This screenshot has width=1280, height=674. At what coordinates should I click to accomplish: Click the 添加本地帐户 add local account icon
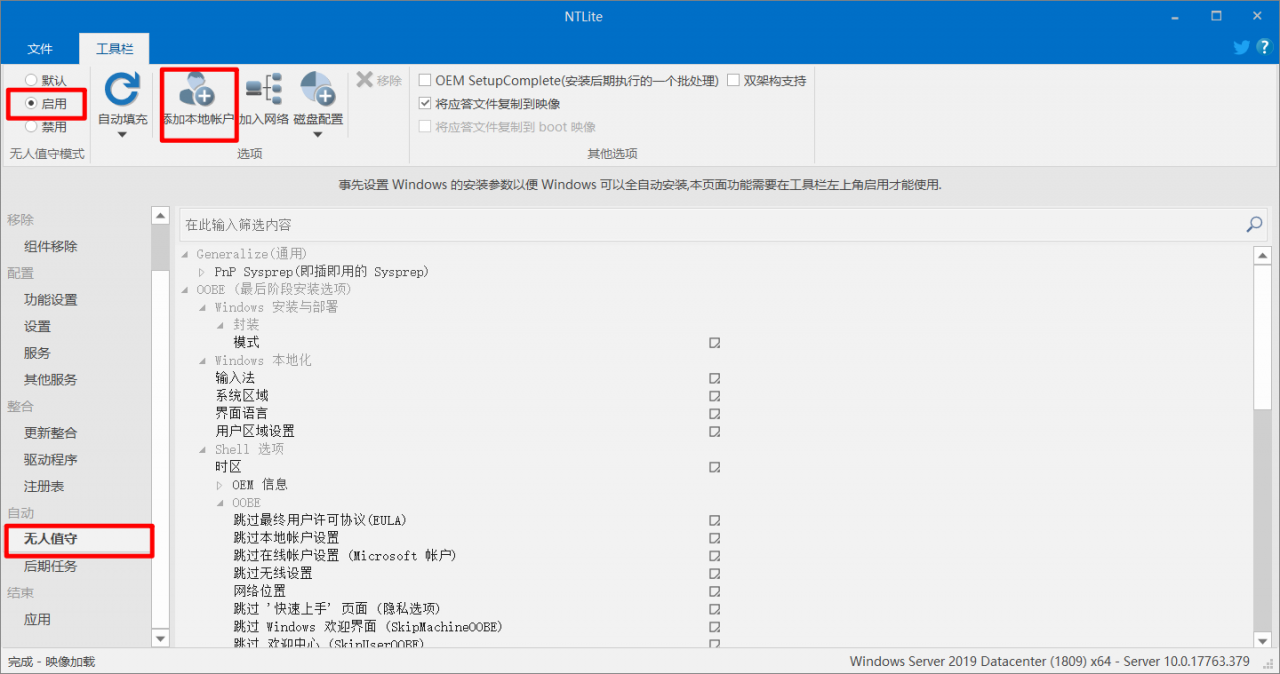click(x=198, y=89)
